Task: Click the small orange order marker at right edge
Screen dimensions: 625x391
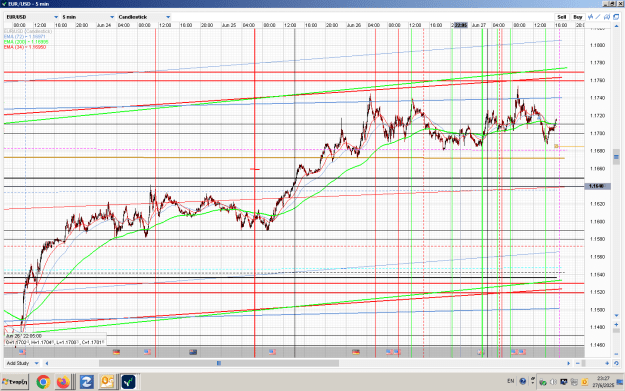Action: pos(556,146)
